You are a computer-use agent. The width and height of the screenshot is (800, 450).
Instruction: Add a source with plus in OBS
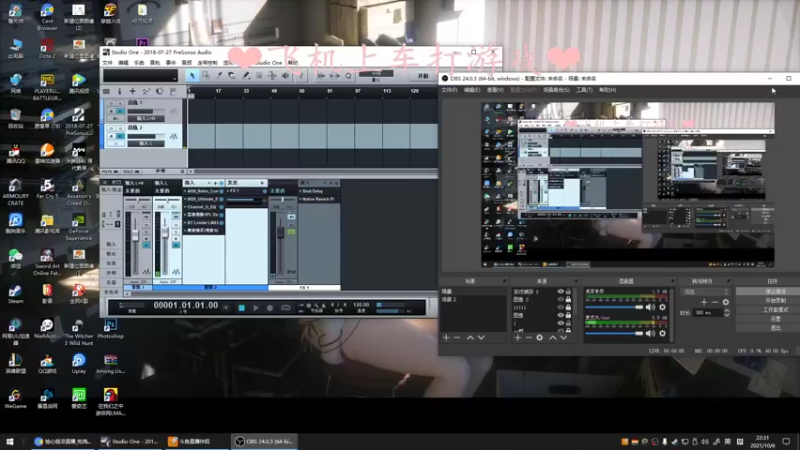(x=518, y=338)
